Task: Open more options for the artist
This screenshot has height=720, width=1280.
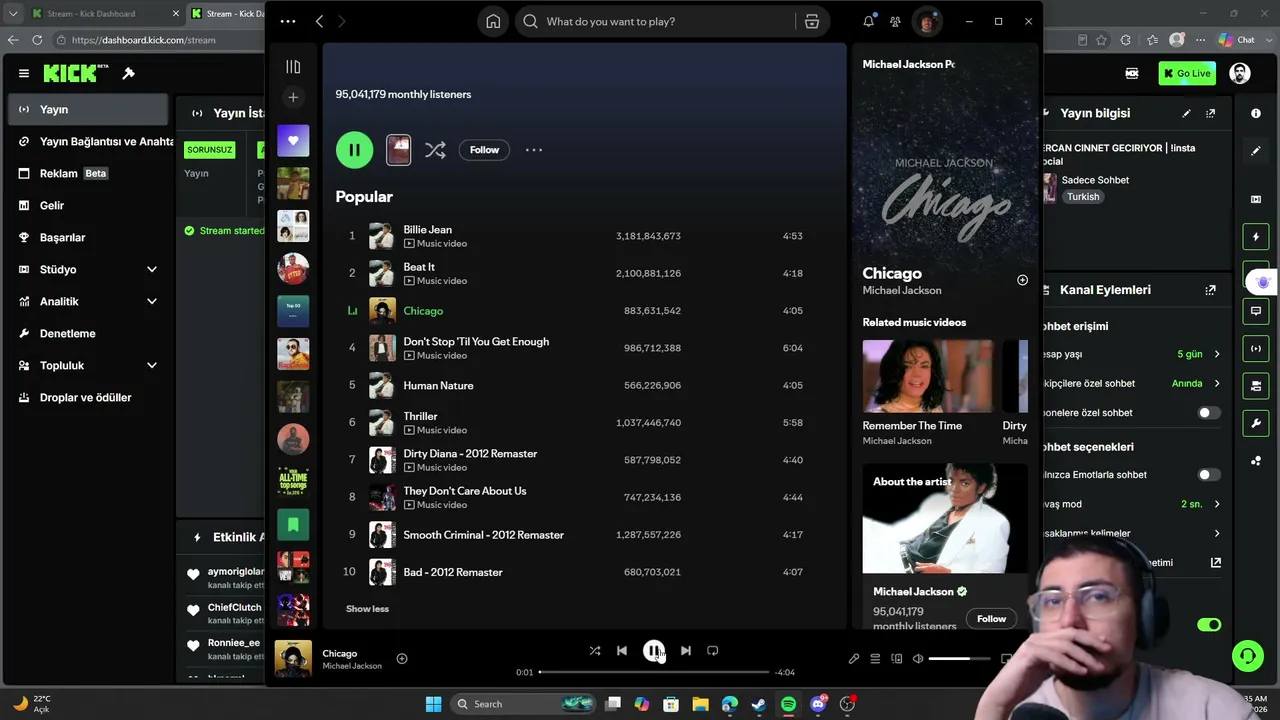Action: click(x=534, y=150)
